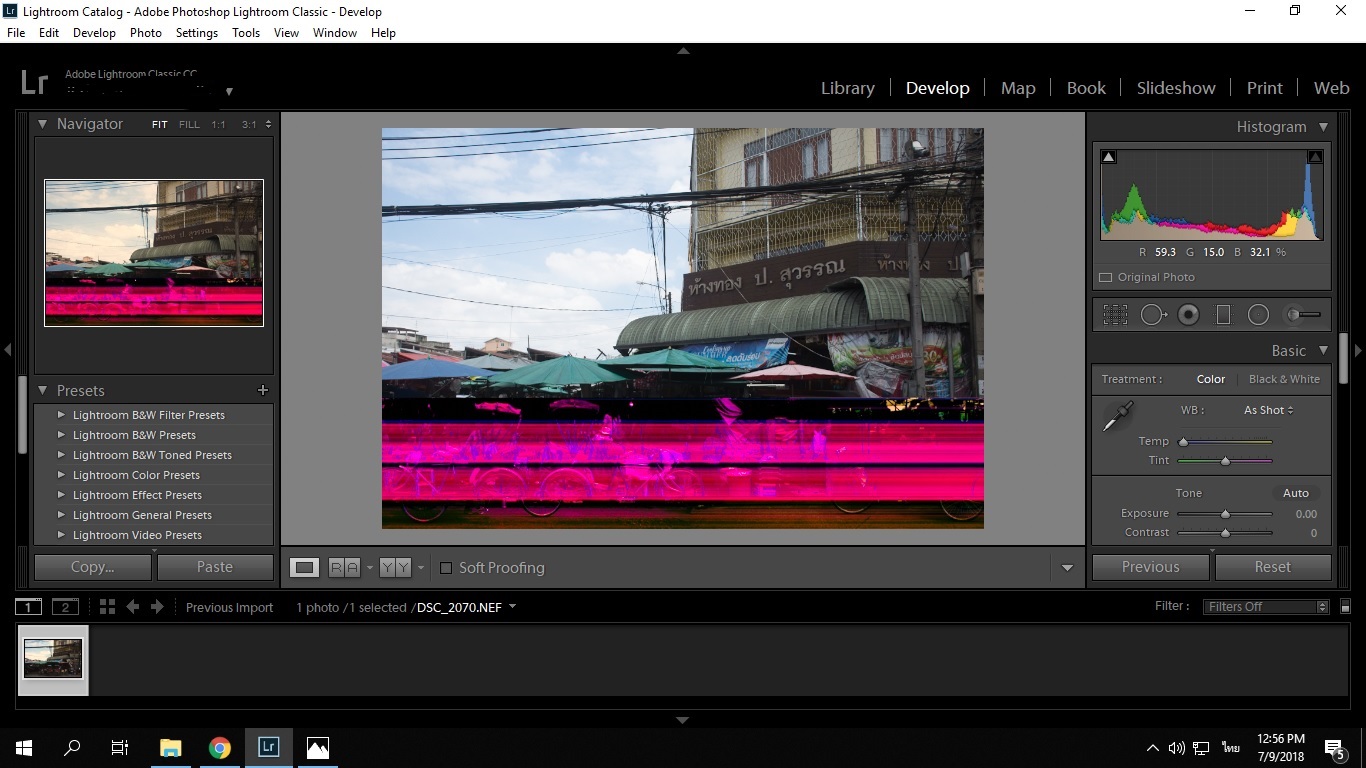Pick the Radial Filter tool

pos(1258,315)
